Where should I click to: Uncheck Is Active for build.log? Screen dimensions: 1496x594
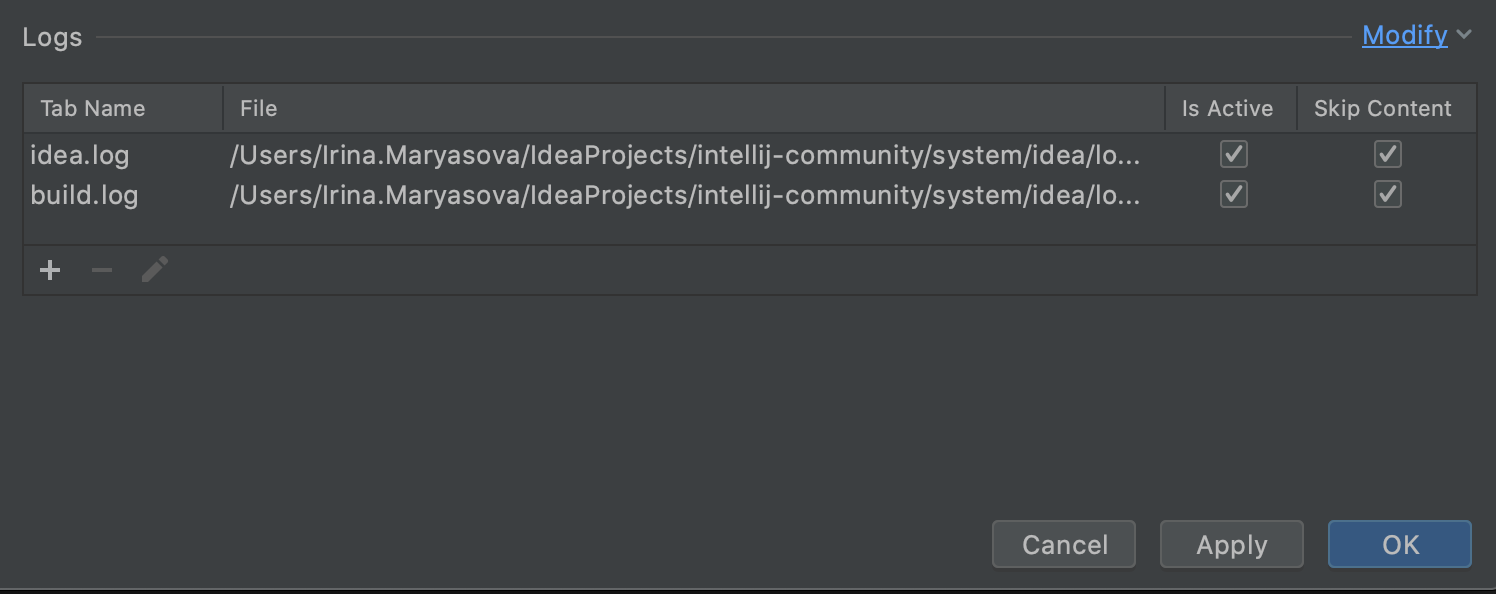pyautogui.click(x=1234, y=193)
